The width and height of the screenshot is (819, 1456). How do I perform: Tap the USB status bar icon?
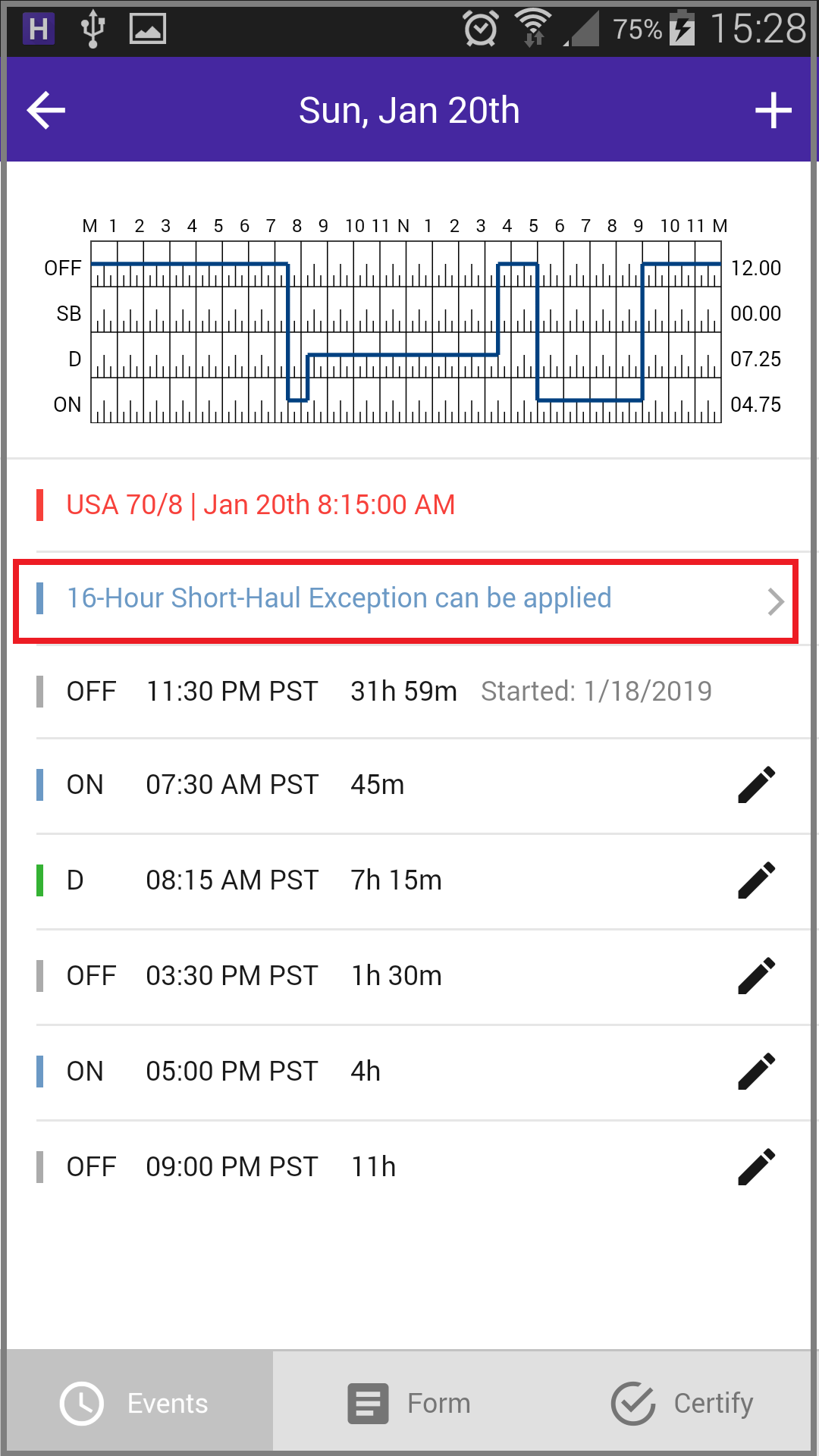pyautogui.click(x=93, y=29)
